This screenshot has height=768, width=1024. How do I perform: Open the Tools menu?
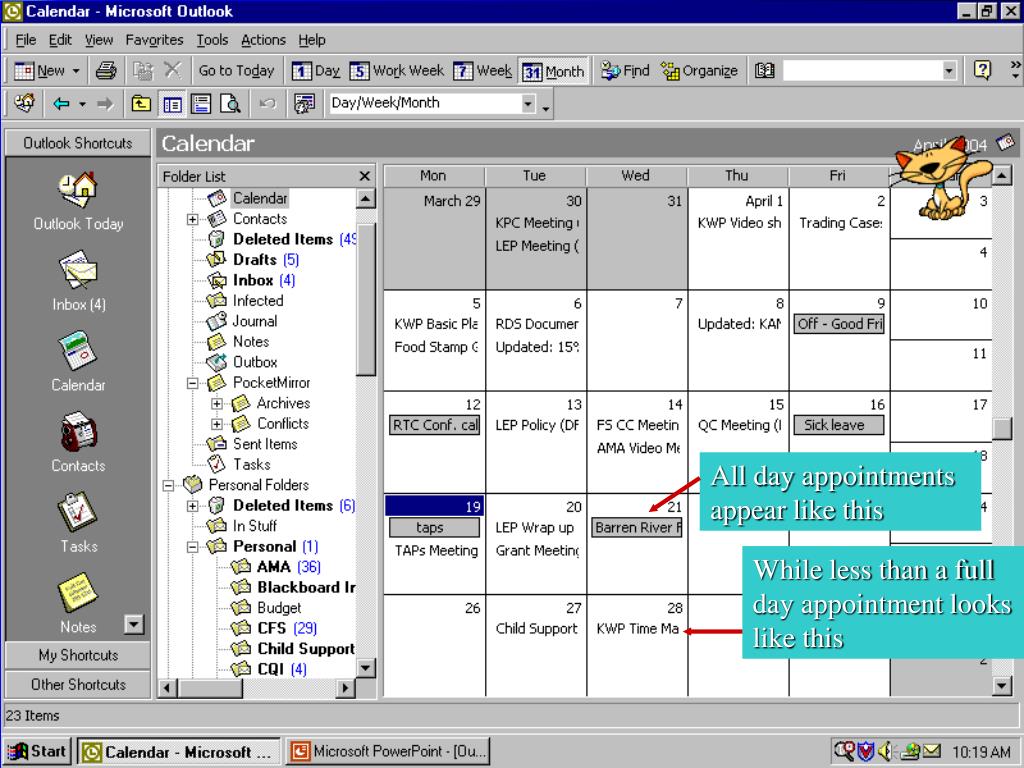pos(212,40)
